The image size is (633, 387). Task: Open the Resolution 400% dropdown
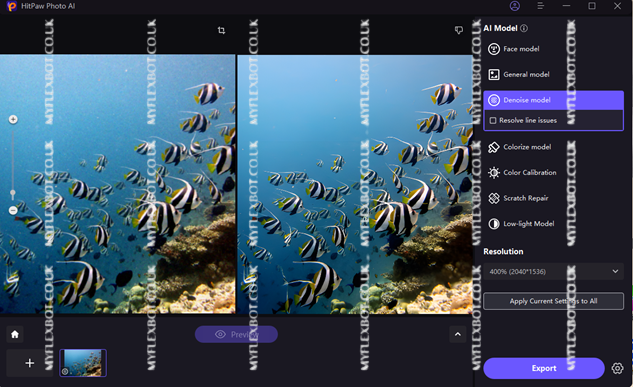pos(553,272)
